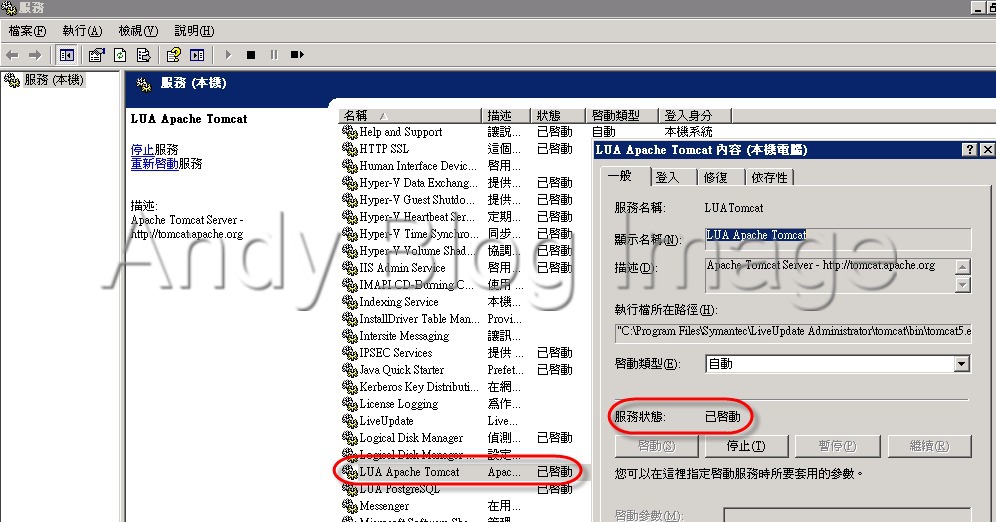Click the Start service play icon

point(228,55)
